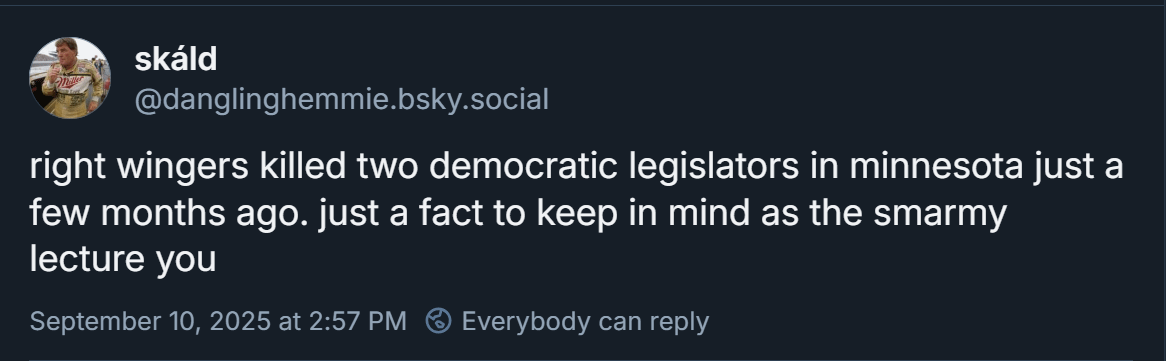Click the "Everybody can reply" label
Screen dimensions: 1166x361
coord(584,322)
